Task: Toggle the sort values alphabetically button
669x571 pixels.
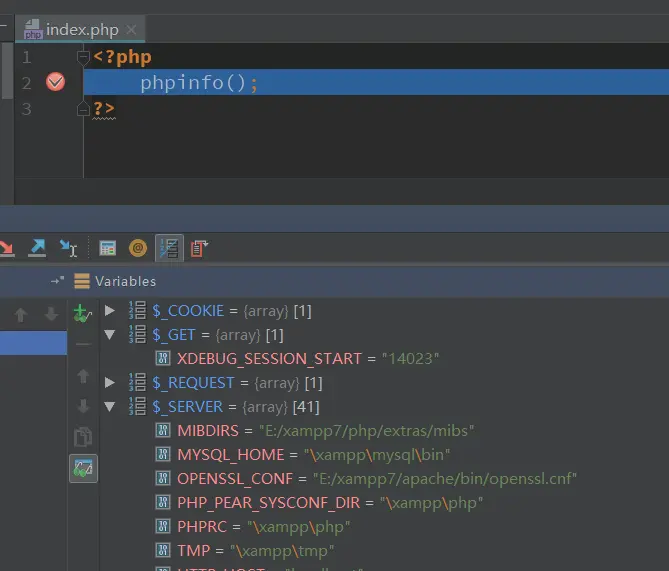Action: (x=169, y=248)
